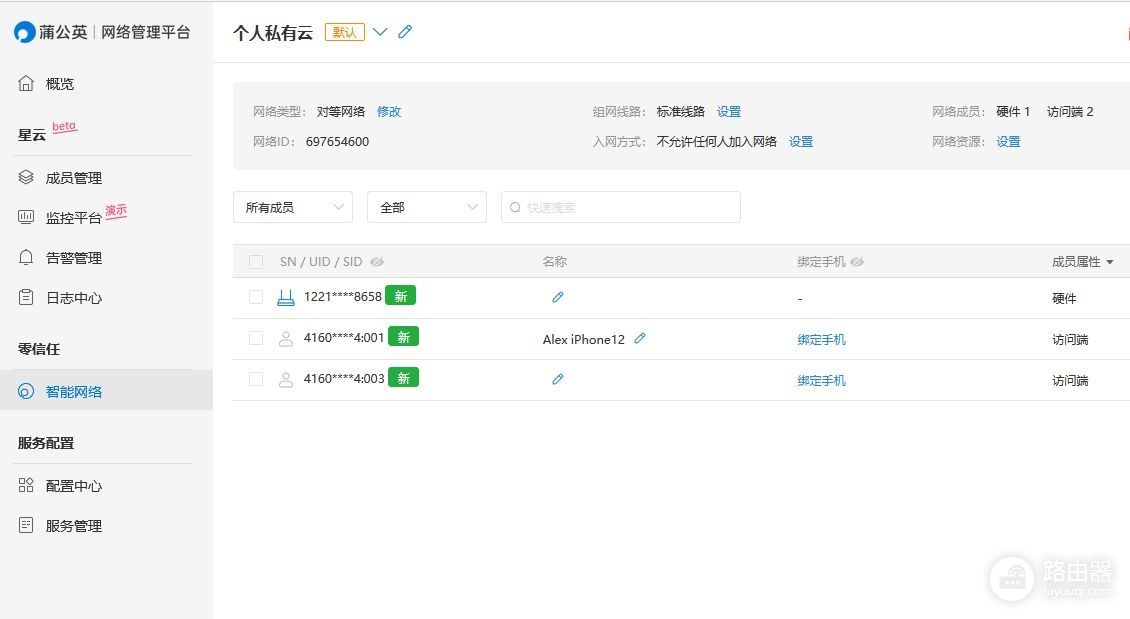The width and height of the screenshot is (1130, 619).
Task: Click the 智能网络 circular icon
Action: click(x=26, y=391)
